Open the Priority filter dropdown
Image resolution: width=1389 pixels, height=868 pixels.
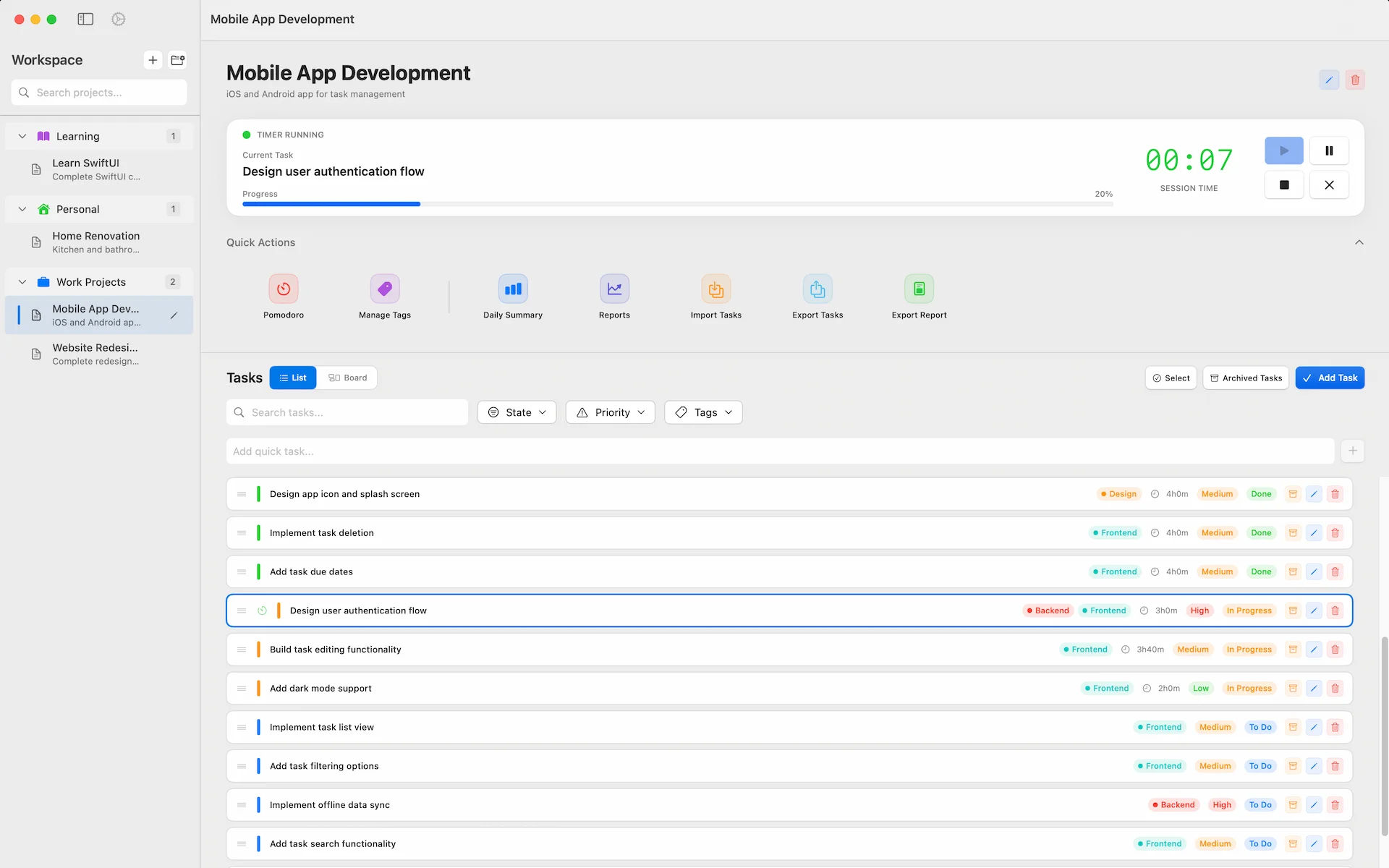[610, 412]
